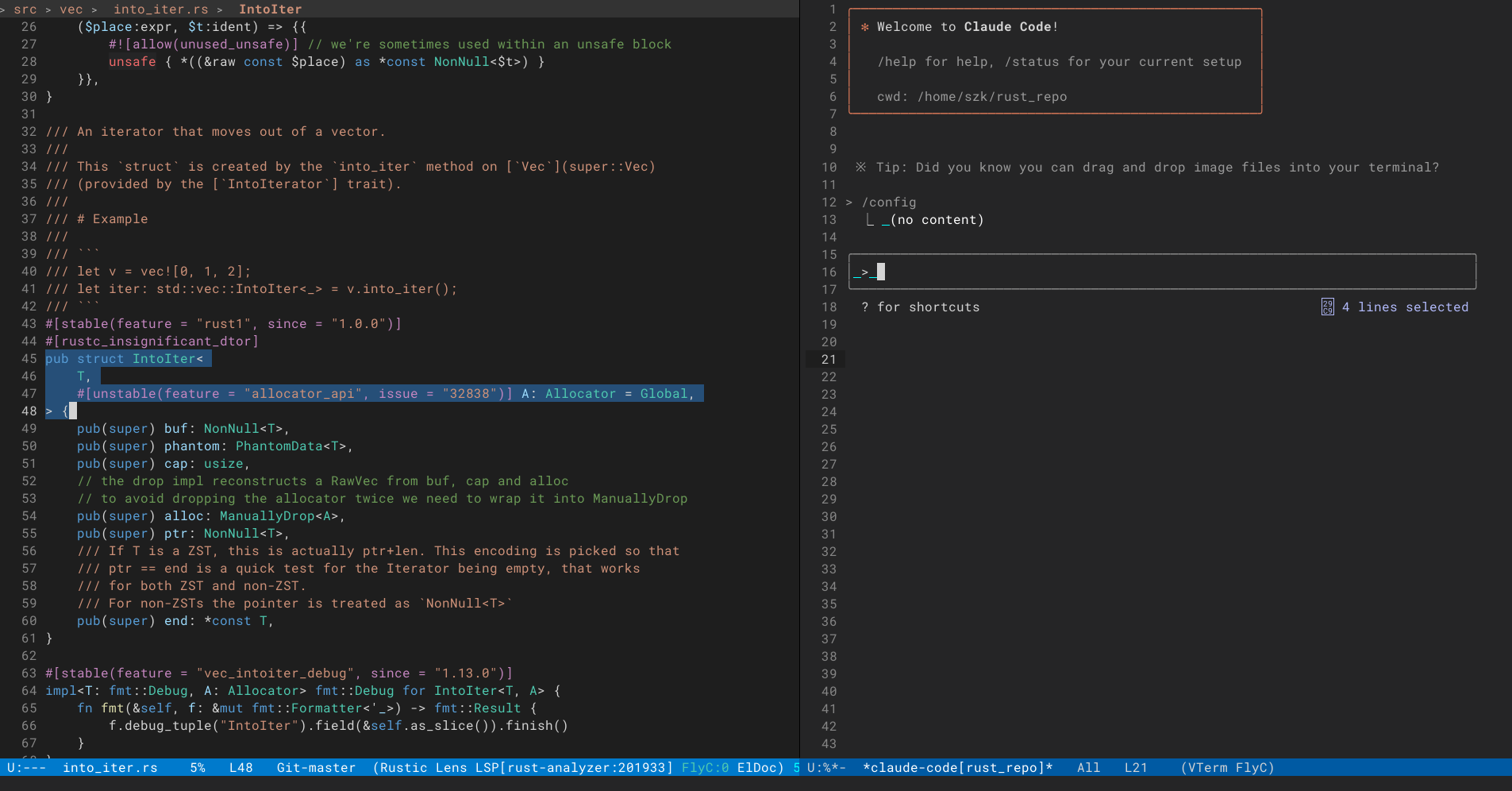1512x791 pixels.
Task: Click the "L21" line indicator in the right mode line
Action: (1137, 768)
